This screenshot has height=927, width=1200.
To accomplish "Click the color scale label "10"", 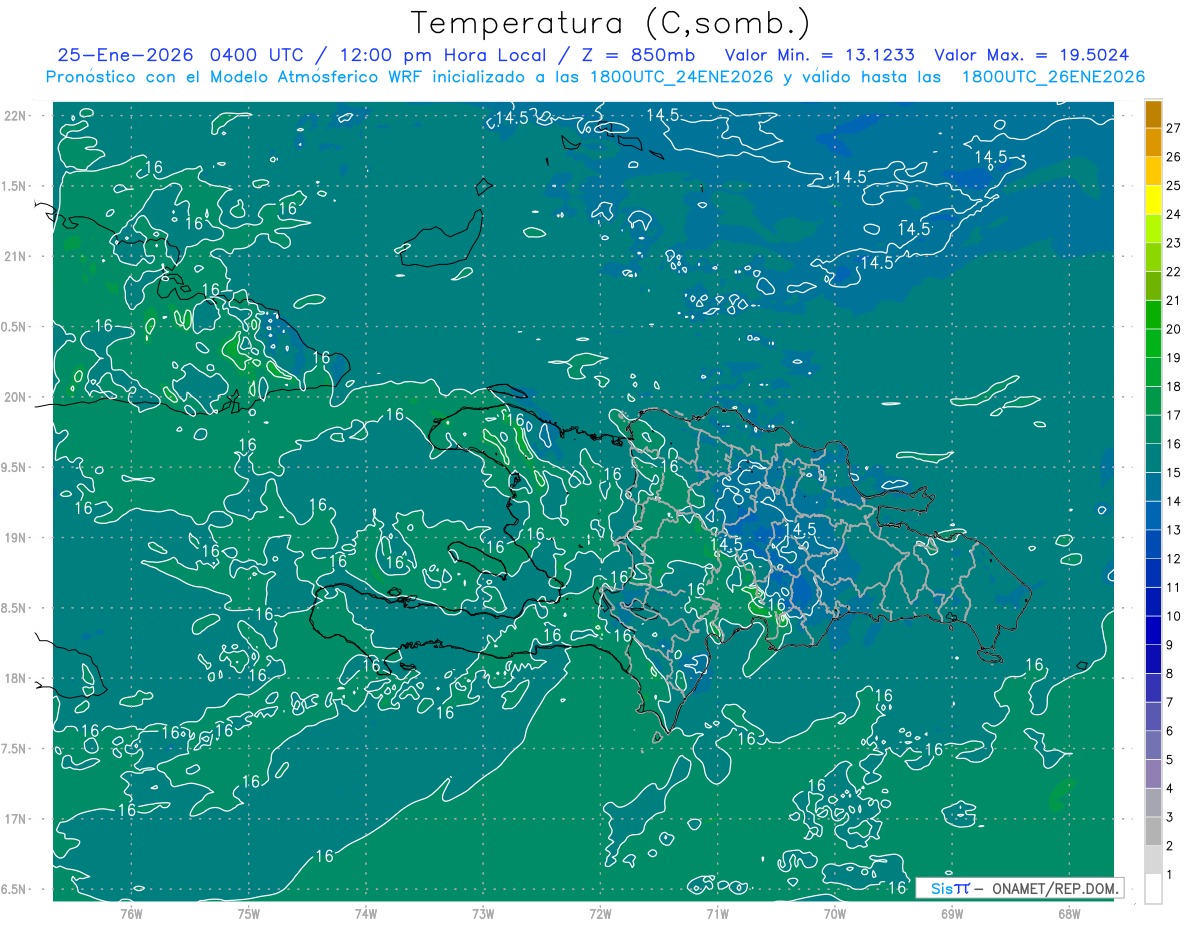I will (x=1173, y=616).
